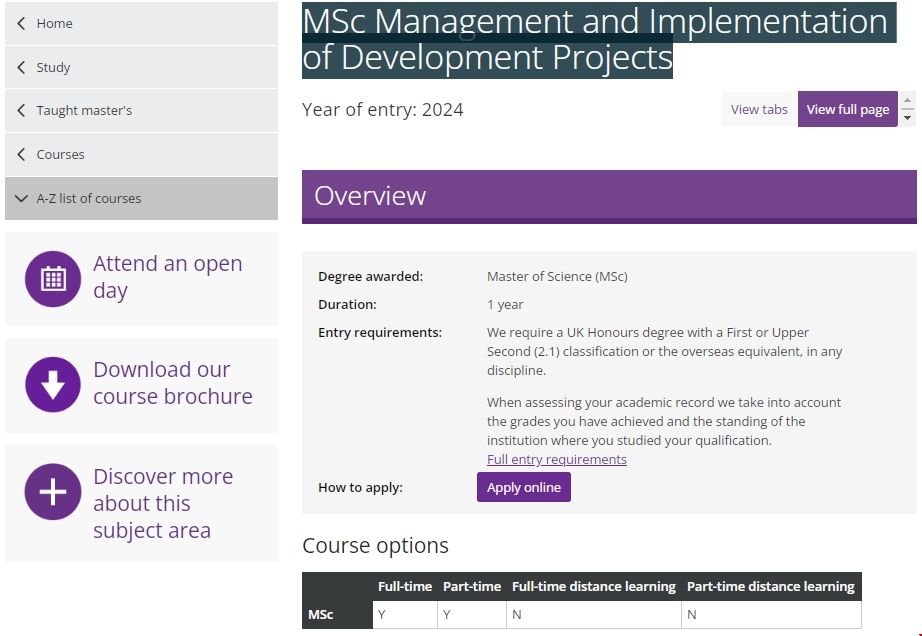Screen dimensions: 922x636
Task: Go to Study in the sidebar menu
Action: (x=53, y=67)
